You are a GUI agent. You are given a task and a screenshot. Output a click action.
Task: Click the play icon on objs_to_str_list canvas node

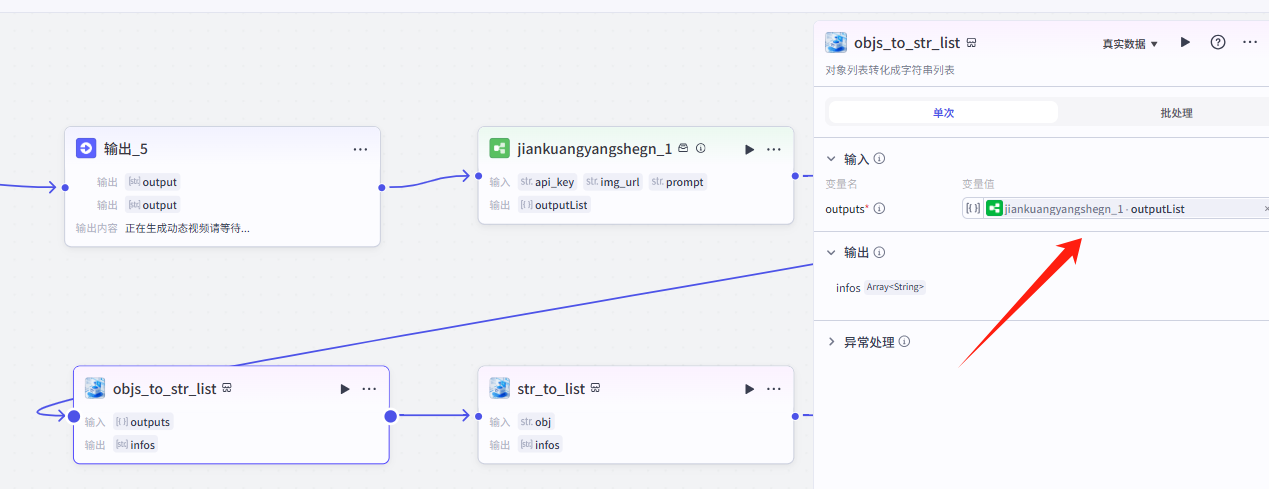coord(345,389)
